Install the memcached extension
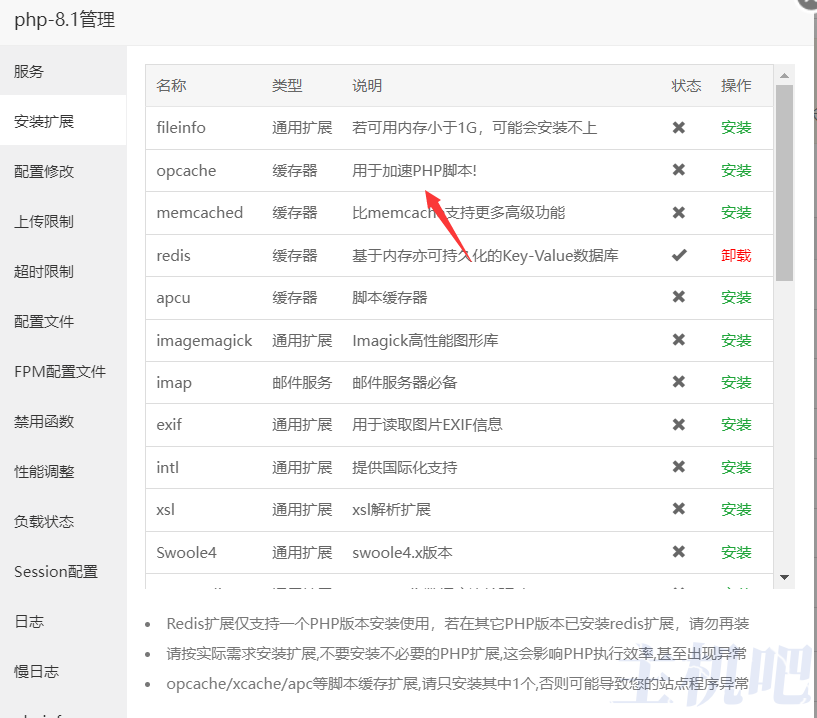 (x=736, y=213)
